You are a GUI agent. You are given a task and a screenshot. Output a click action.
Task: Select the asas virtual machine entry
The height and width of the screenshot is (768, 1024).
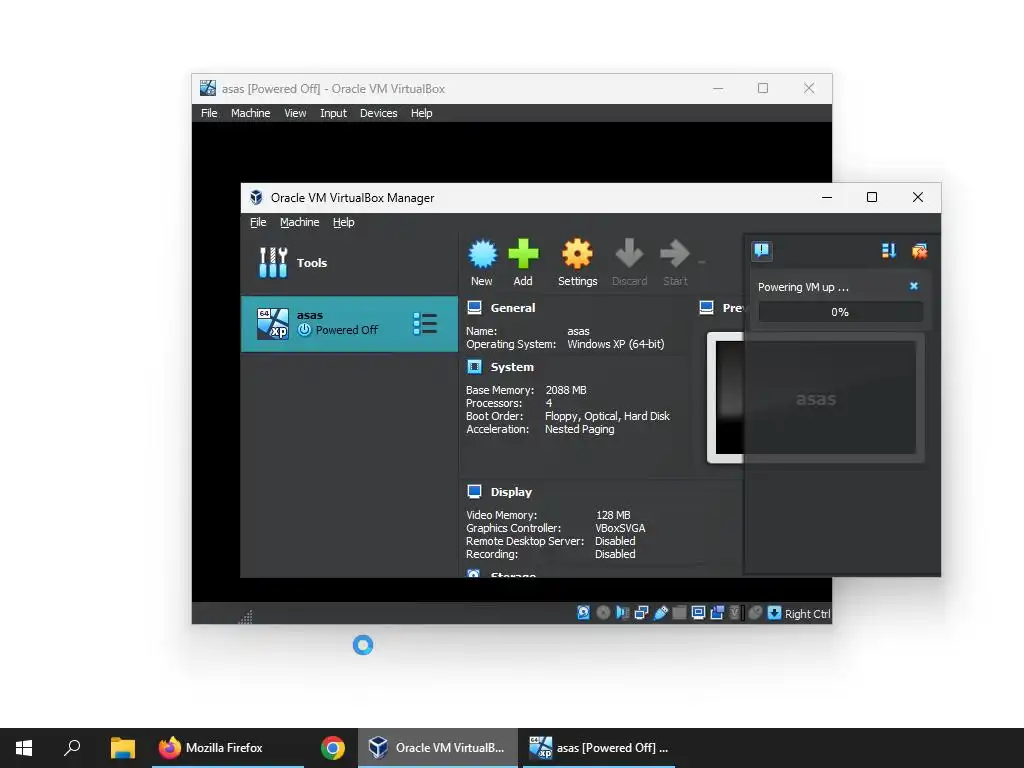[x=349, y=324]
